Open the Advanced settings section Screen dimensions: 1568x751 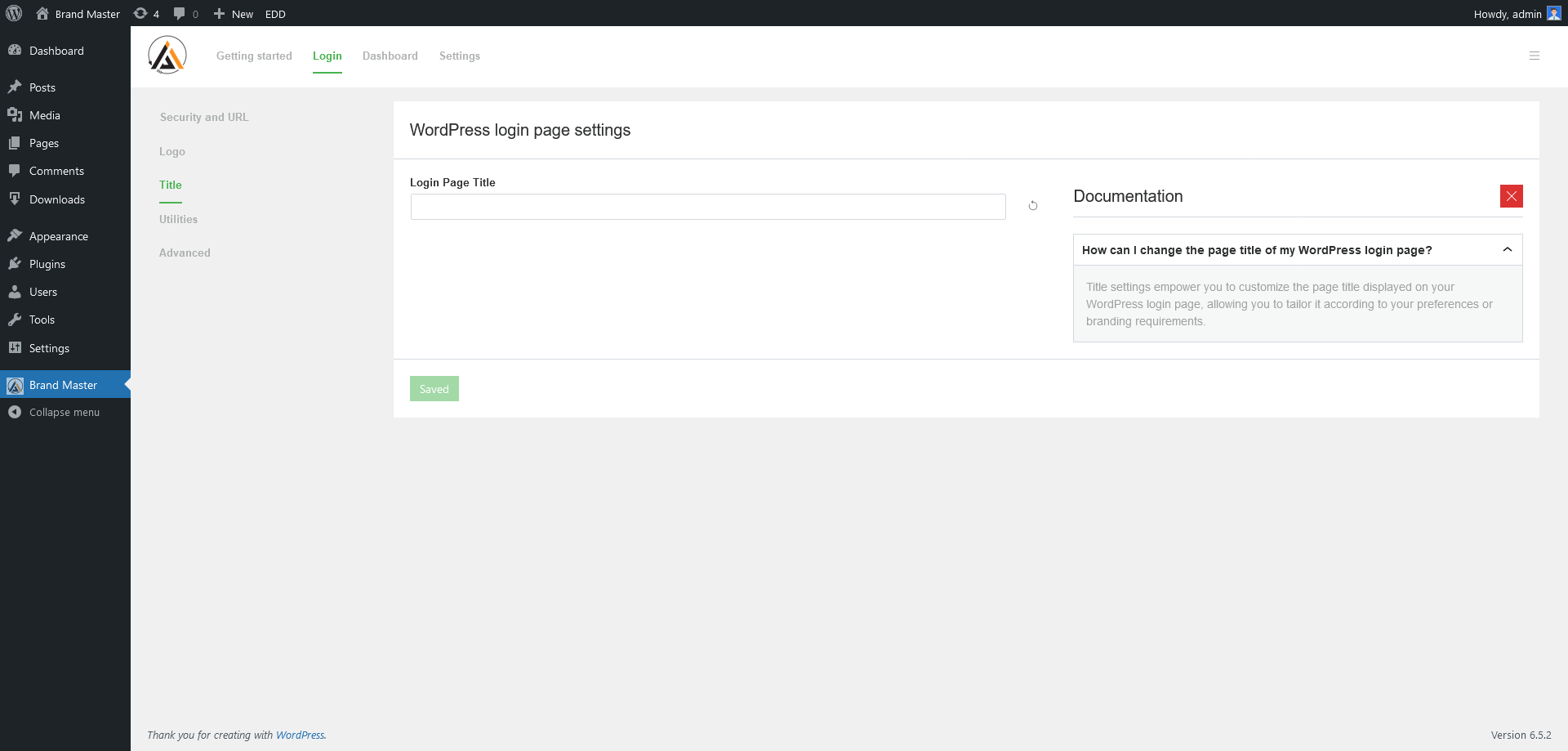(185, 253)
